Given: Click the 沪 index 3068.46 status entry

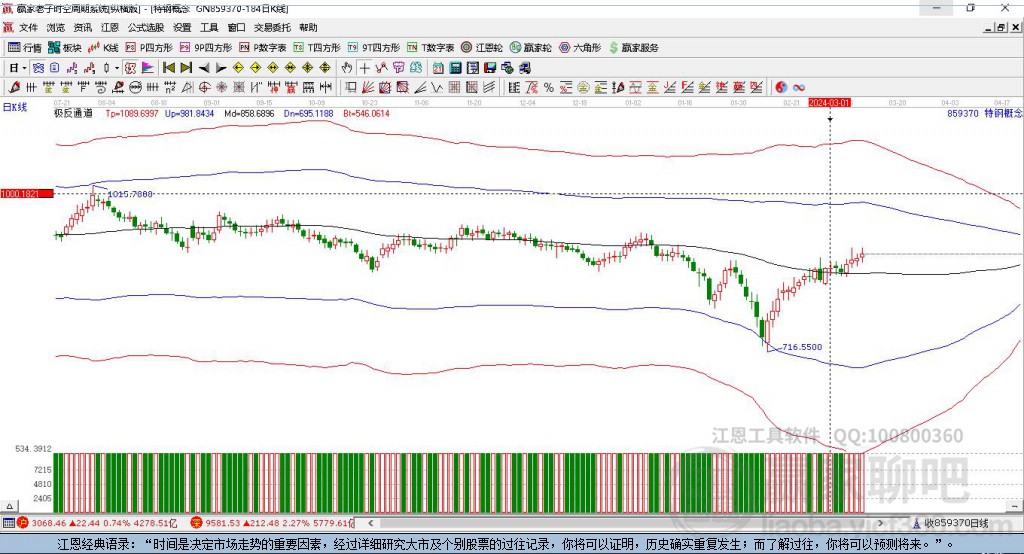Looking at the screenshot, I should [97, 523].
